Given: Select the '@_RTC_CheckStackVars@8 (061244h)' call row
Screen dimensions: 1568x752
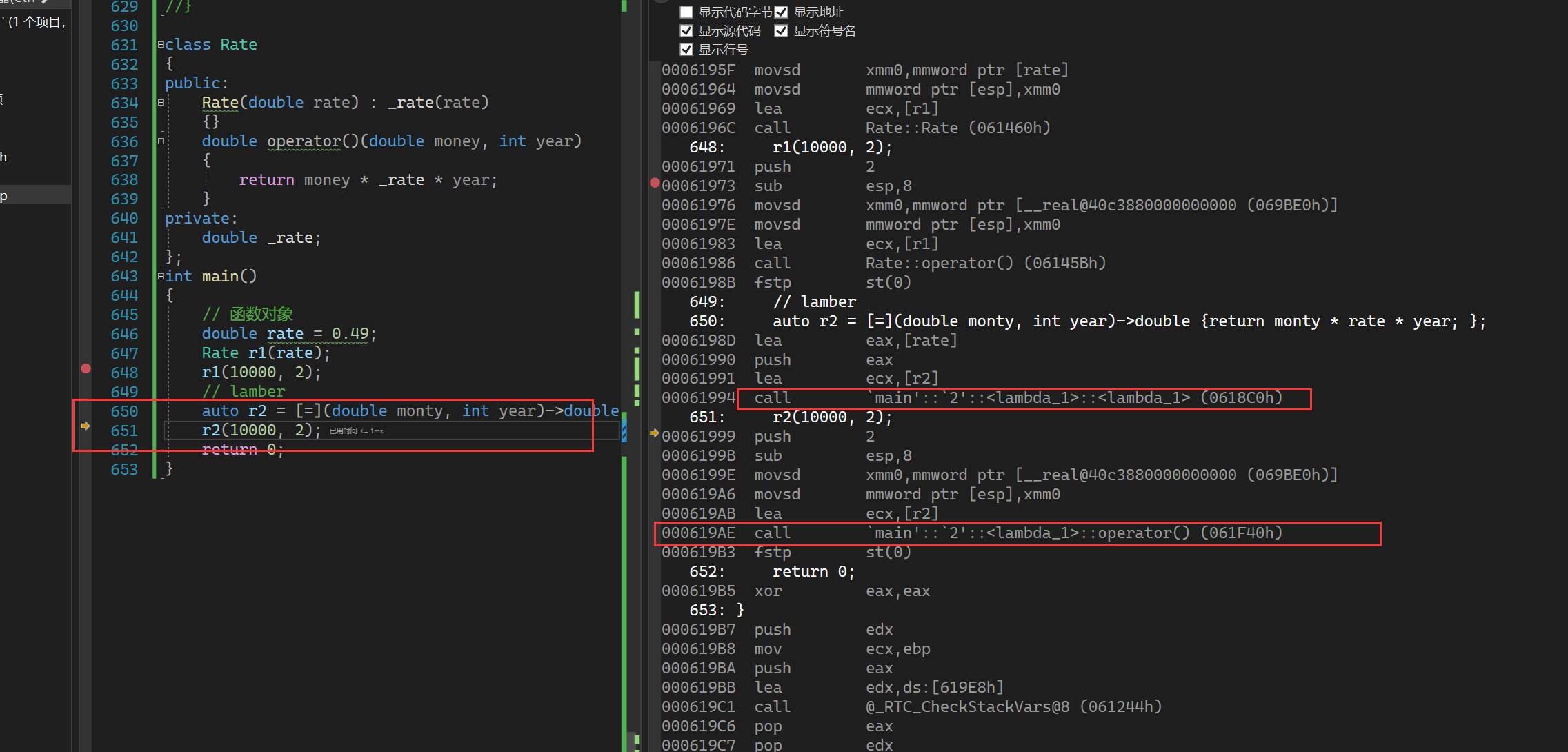Looking at the screenshot, I should [x=912, y=707].
